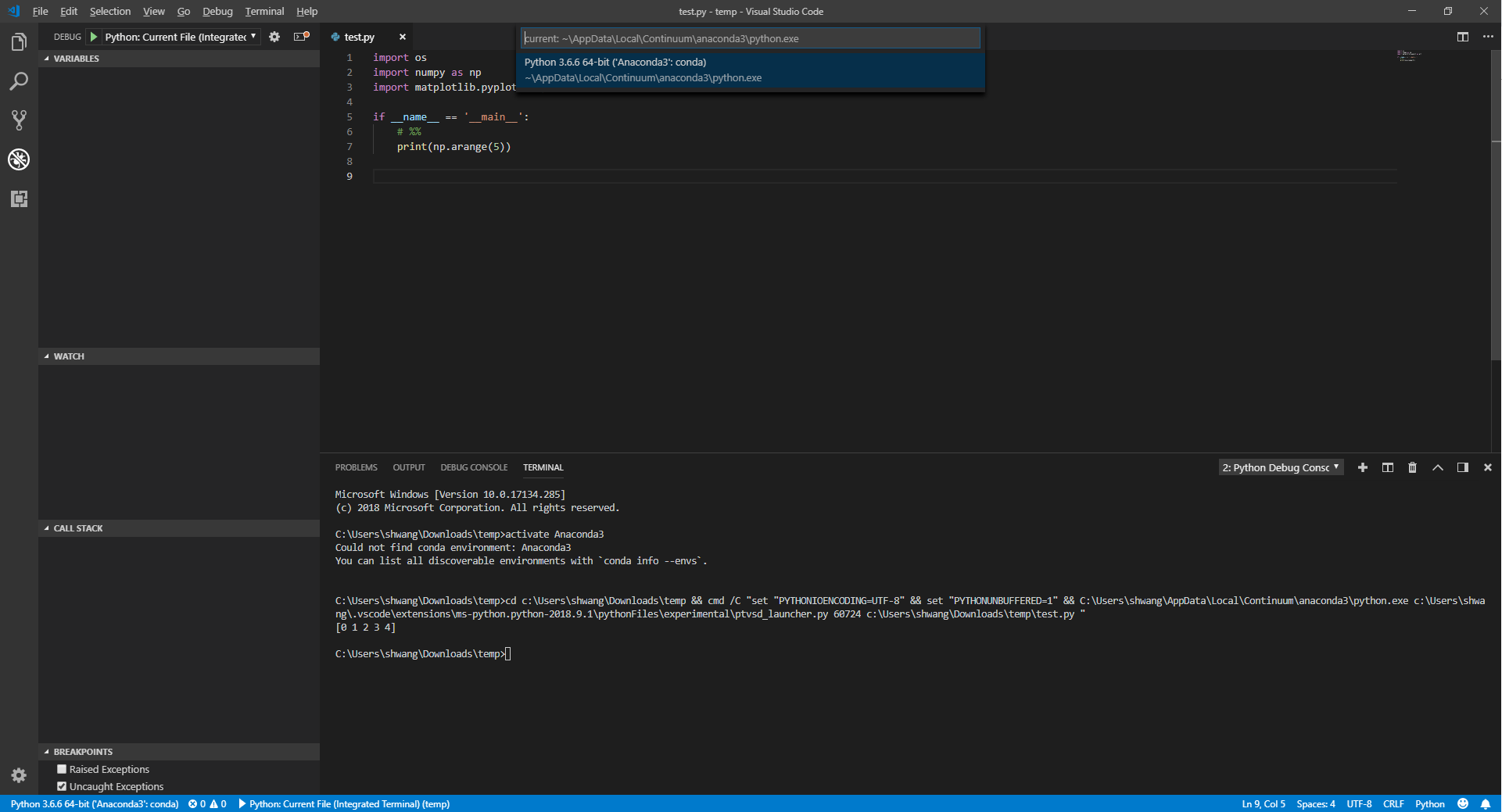Click Python interpreter in status bar
1502x812 pixels.
pos(94,803)
